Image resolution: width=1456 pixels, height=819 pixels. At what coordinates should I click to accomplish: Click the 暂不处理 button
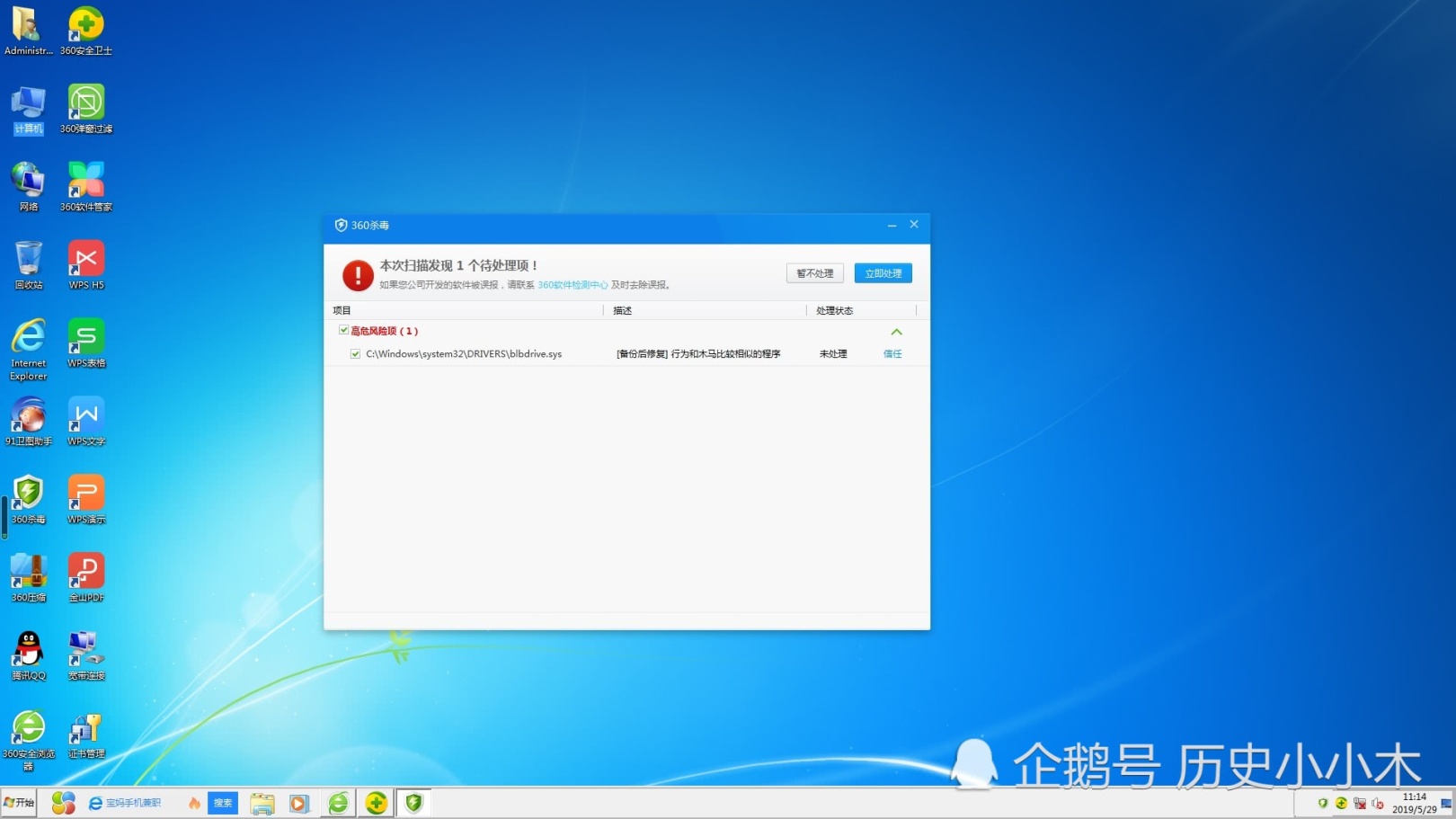click(x=814, y=273)
